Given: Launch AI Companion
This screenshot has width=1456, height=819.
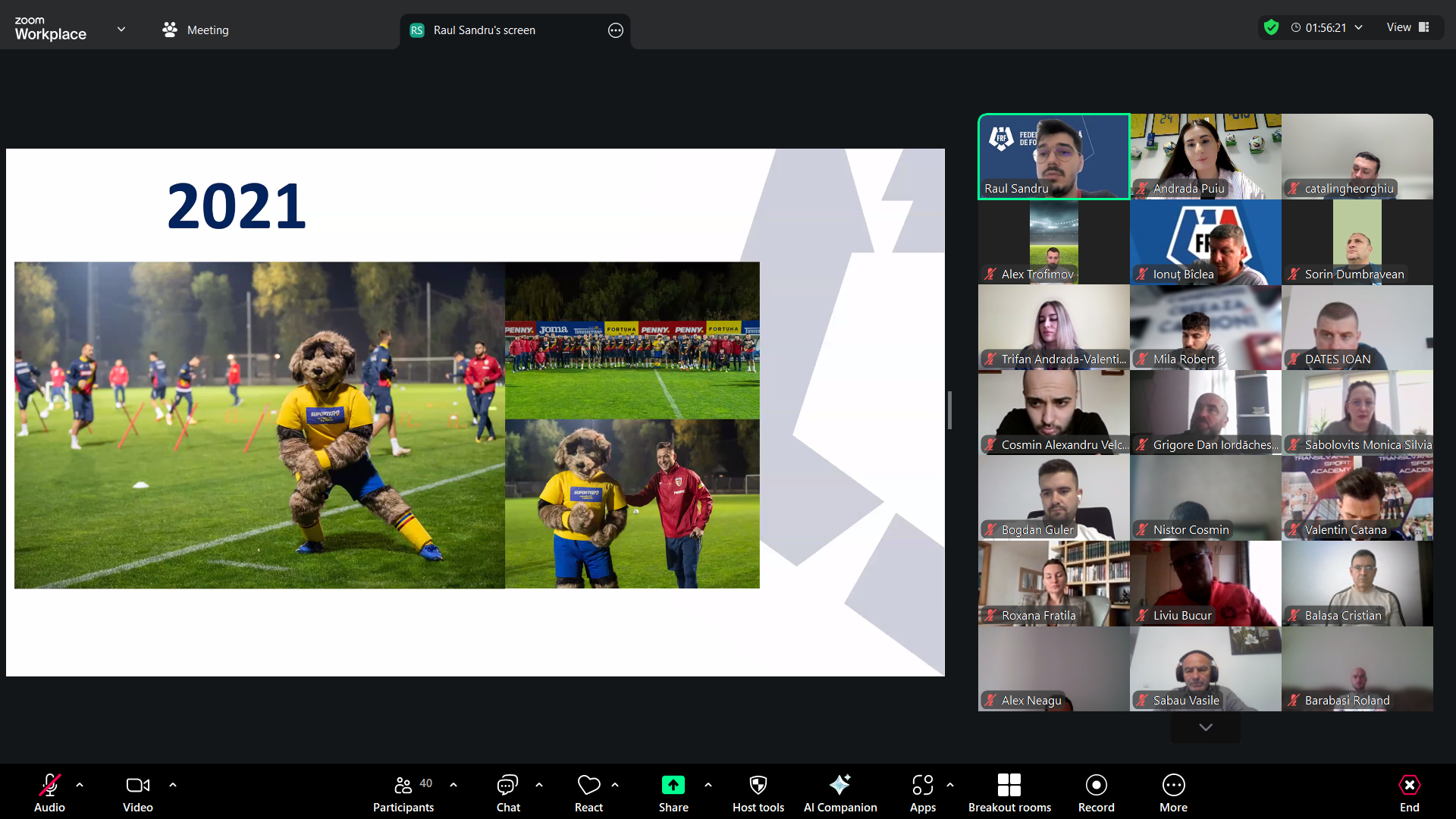Looking at the screenshot, I should click(839, 792).
